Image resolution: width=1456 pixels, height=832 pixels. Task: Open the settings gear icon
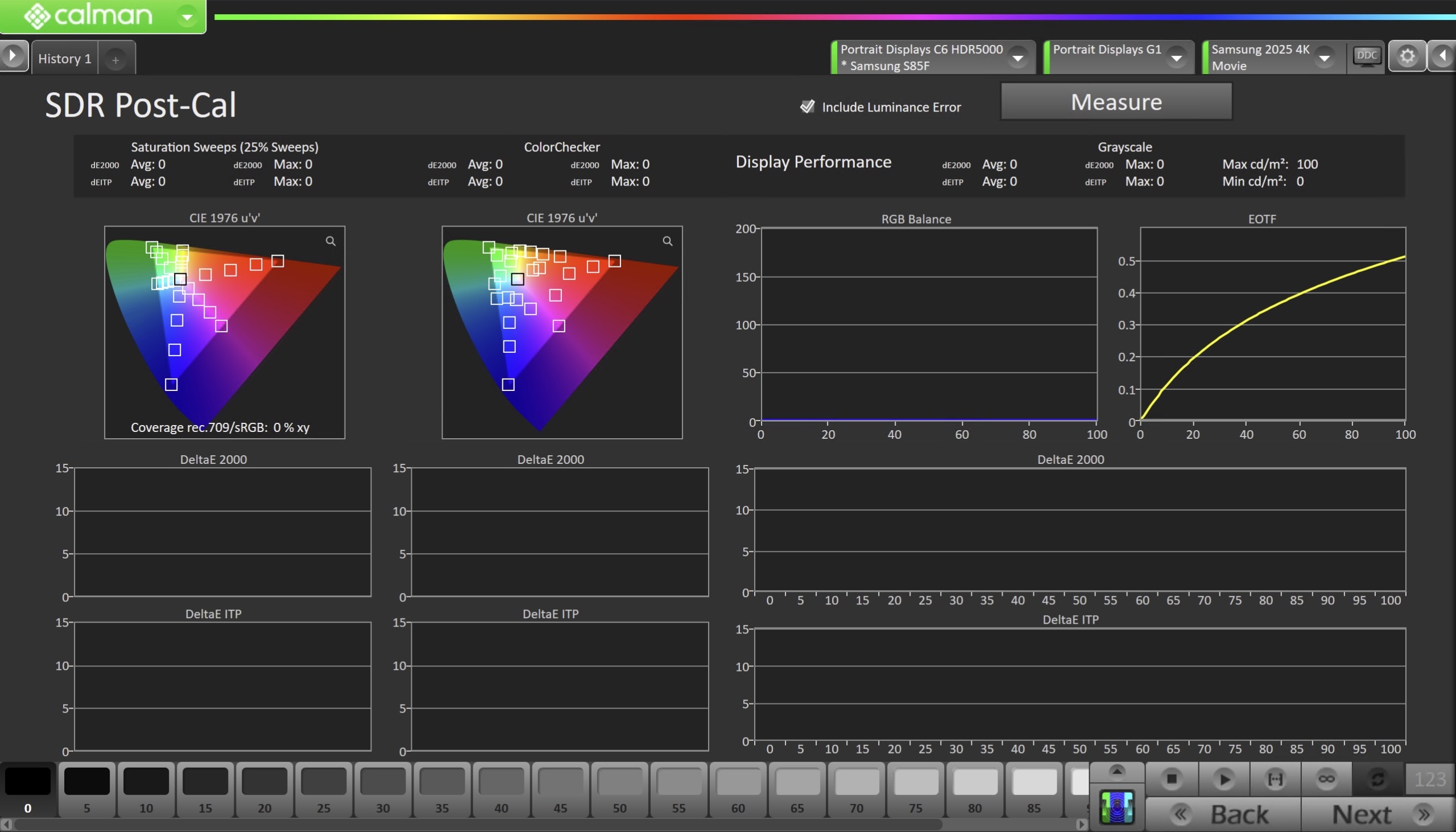[x=1407, y=56]
